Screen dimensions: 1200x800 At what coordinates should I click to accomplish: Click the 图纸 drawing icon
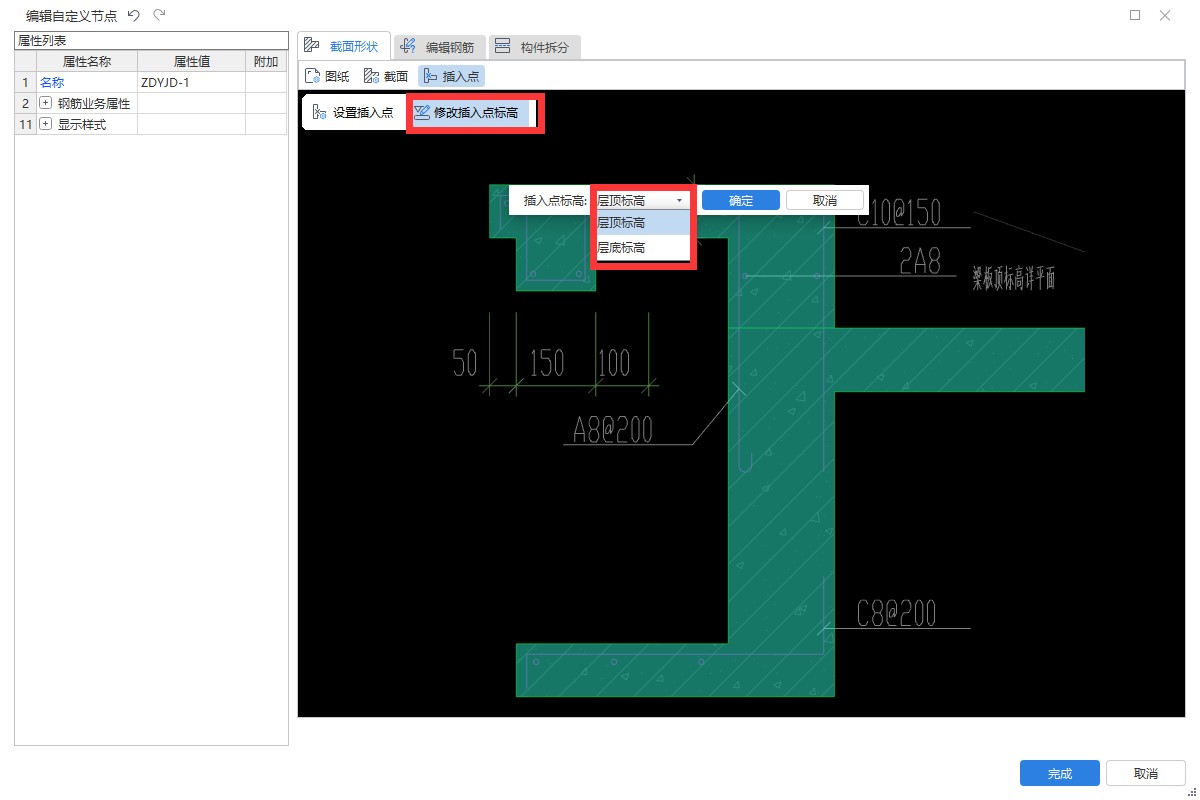click(x=312, y=76)
